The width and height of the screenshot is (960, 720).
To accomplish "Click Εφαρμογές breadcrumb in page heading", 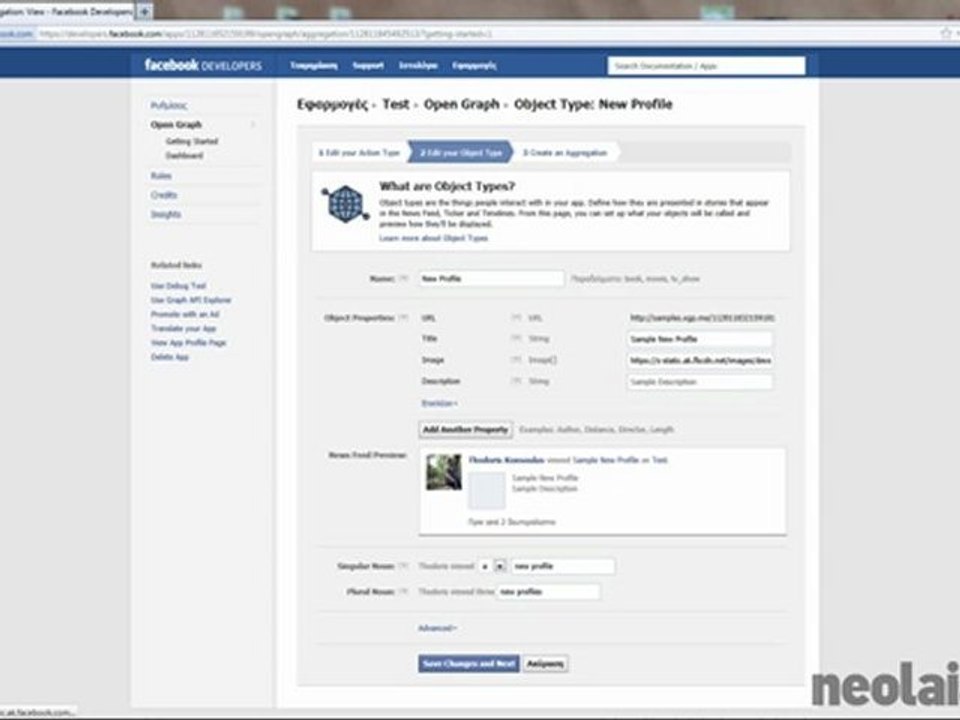I will (332, 105).
